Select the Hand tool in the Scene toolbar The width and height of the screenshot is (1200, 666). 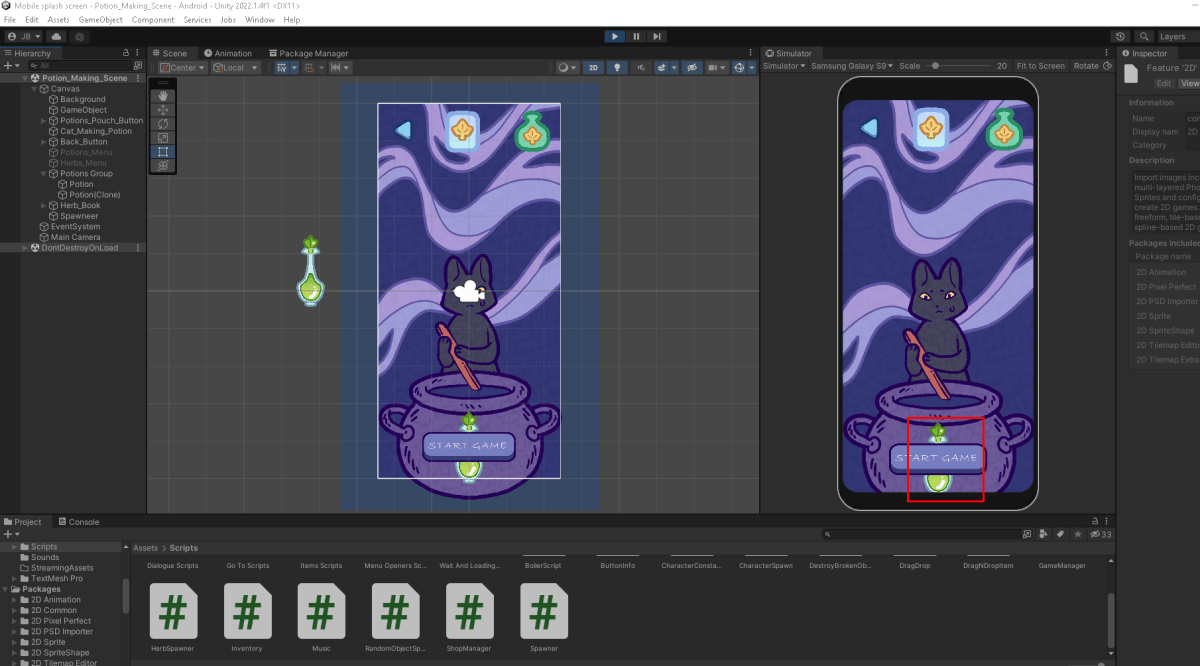(162, 96)
